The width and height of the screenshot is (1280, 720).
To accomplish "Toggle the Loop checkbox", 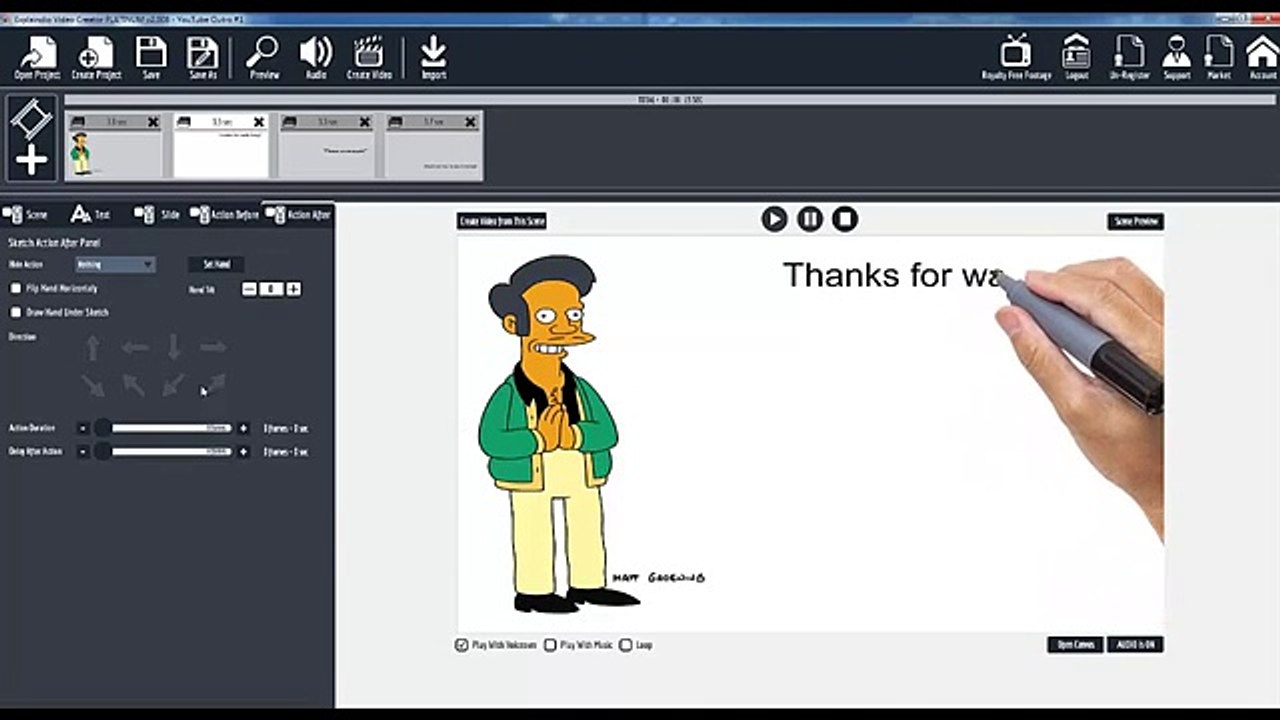I will 626,645.
